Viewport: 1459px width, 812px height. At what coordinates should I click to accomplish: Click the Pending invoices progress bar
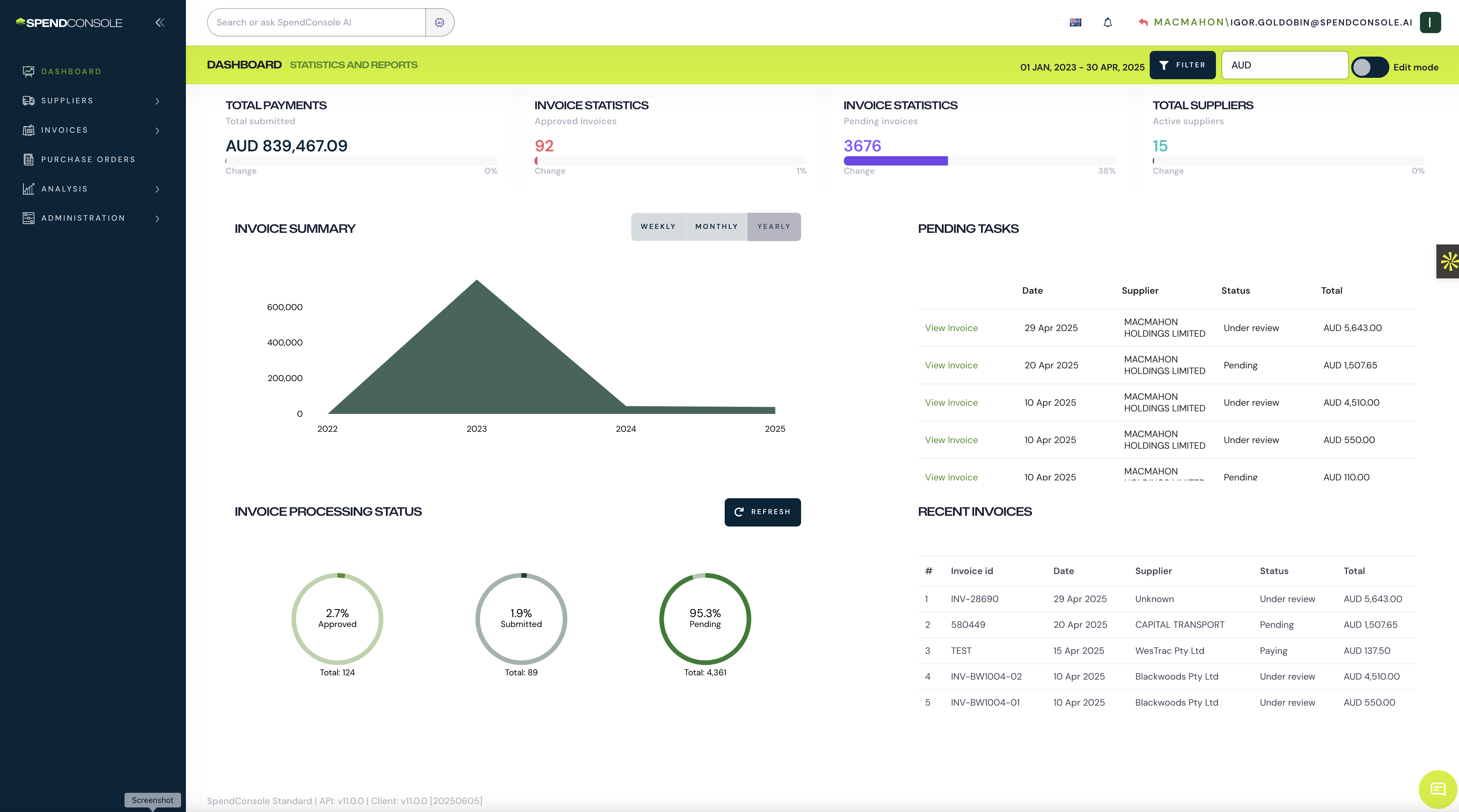(979, 161)
